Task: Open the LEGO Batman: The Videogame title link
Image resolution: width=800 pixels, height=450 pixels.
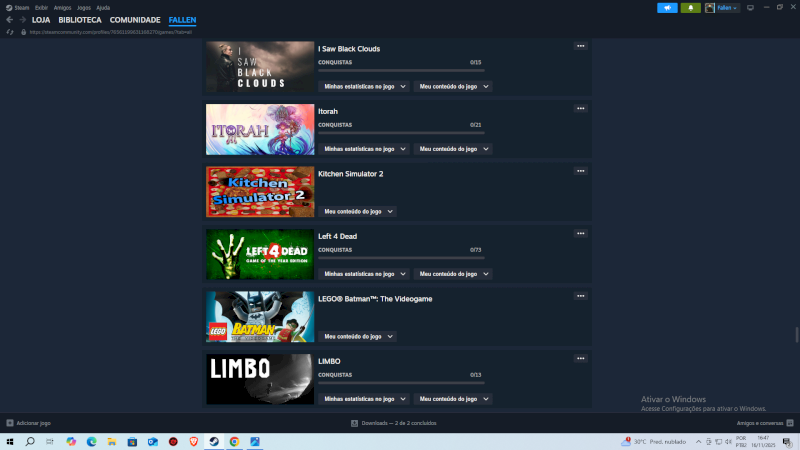Action: click(x=375, y=299)
